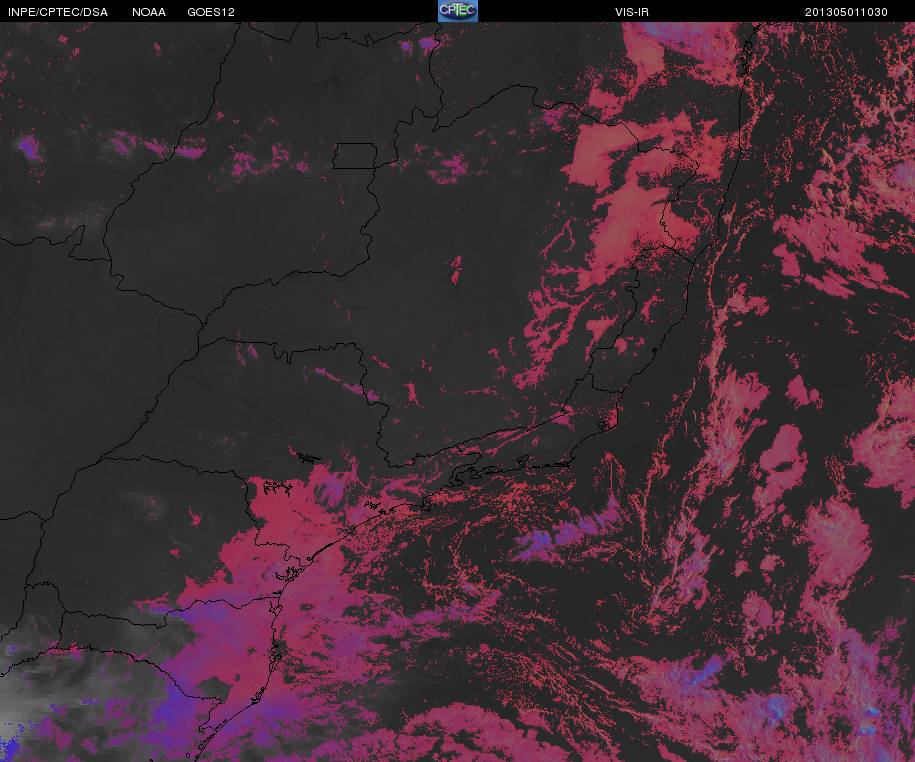Click the CPTEC logo in header

(x=458, y=11)
